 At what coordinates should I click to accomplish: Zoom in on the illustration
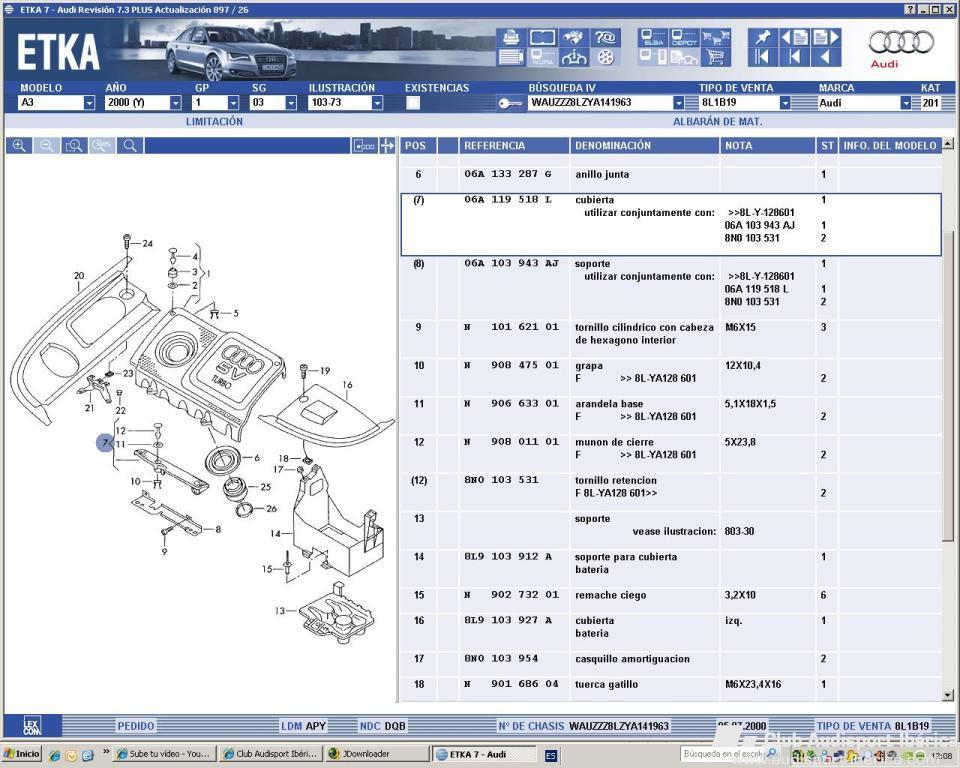point(20,146)
